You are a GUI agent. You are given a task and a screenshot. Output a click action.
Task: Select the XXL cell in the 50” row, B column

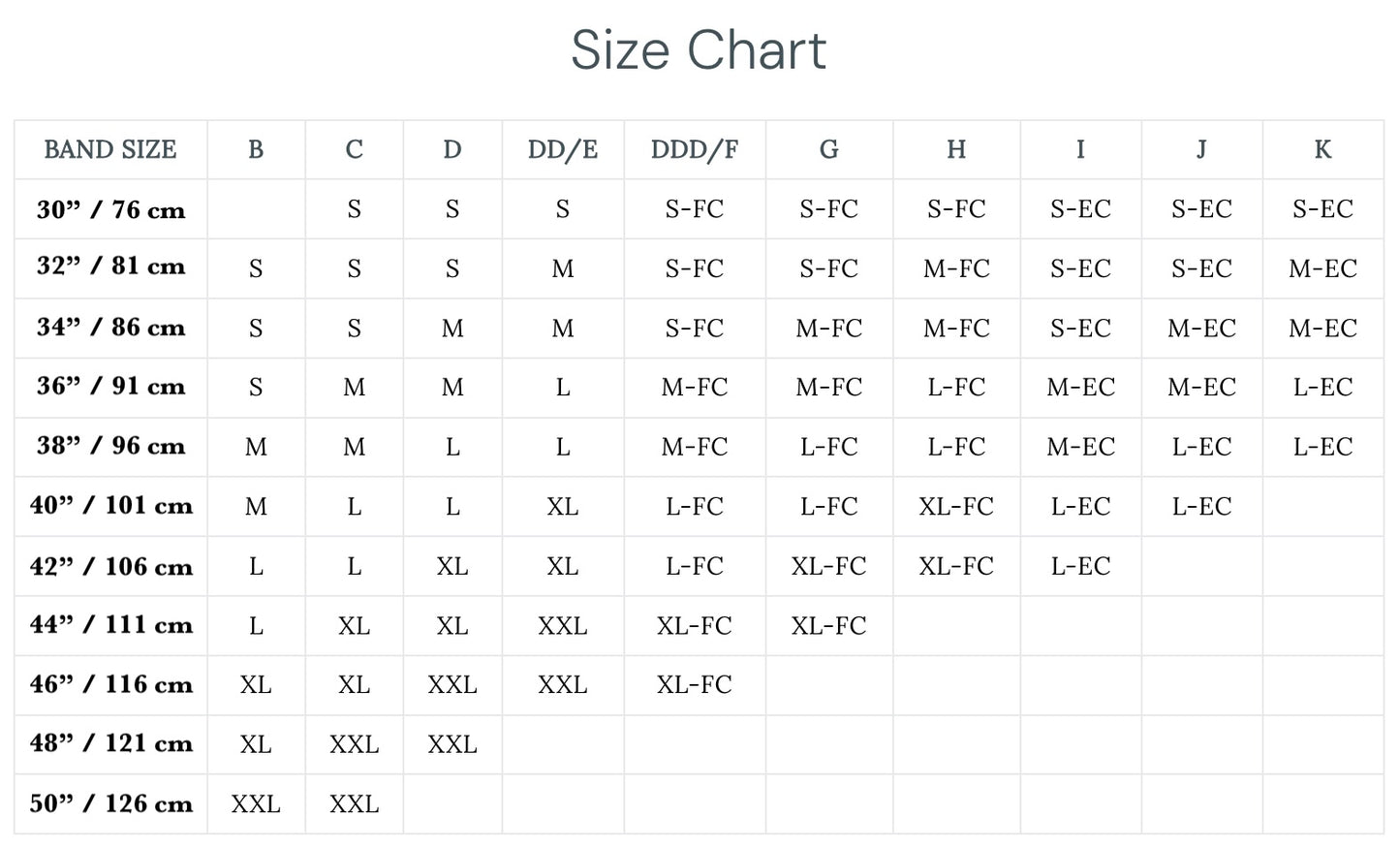pos(256,803)
